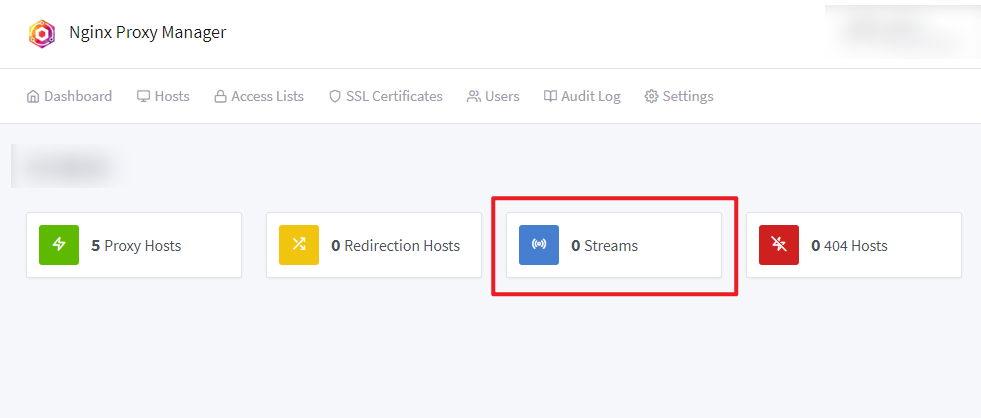This screenshot has width=981, height=418.
Task: Click the yellow shuffle Redirection Hosts icon
Action: [x=299, y=245]
